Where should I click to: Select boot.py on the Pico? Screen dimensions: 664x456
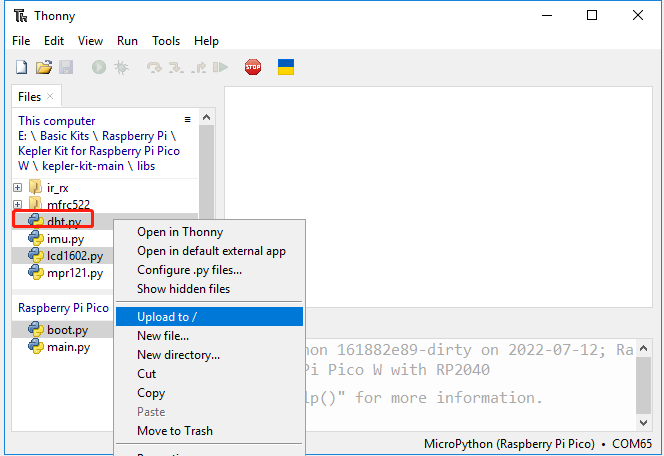pos(68,330)
